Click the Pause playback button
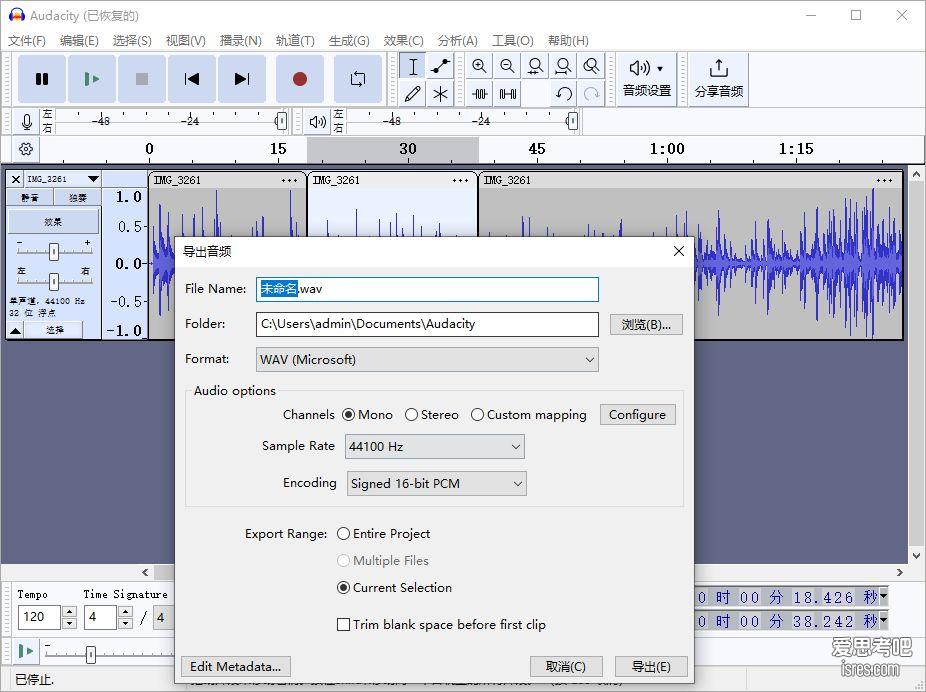 (x=41, y=79)
